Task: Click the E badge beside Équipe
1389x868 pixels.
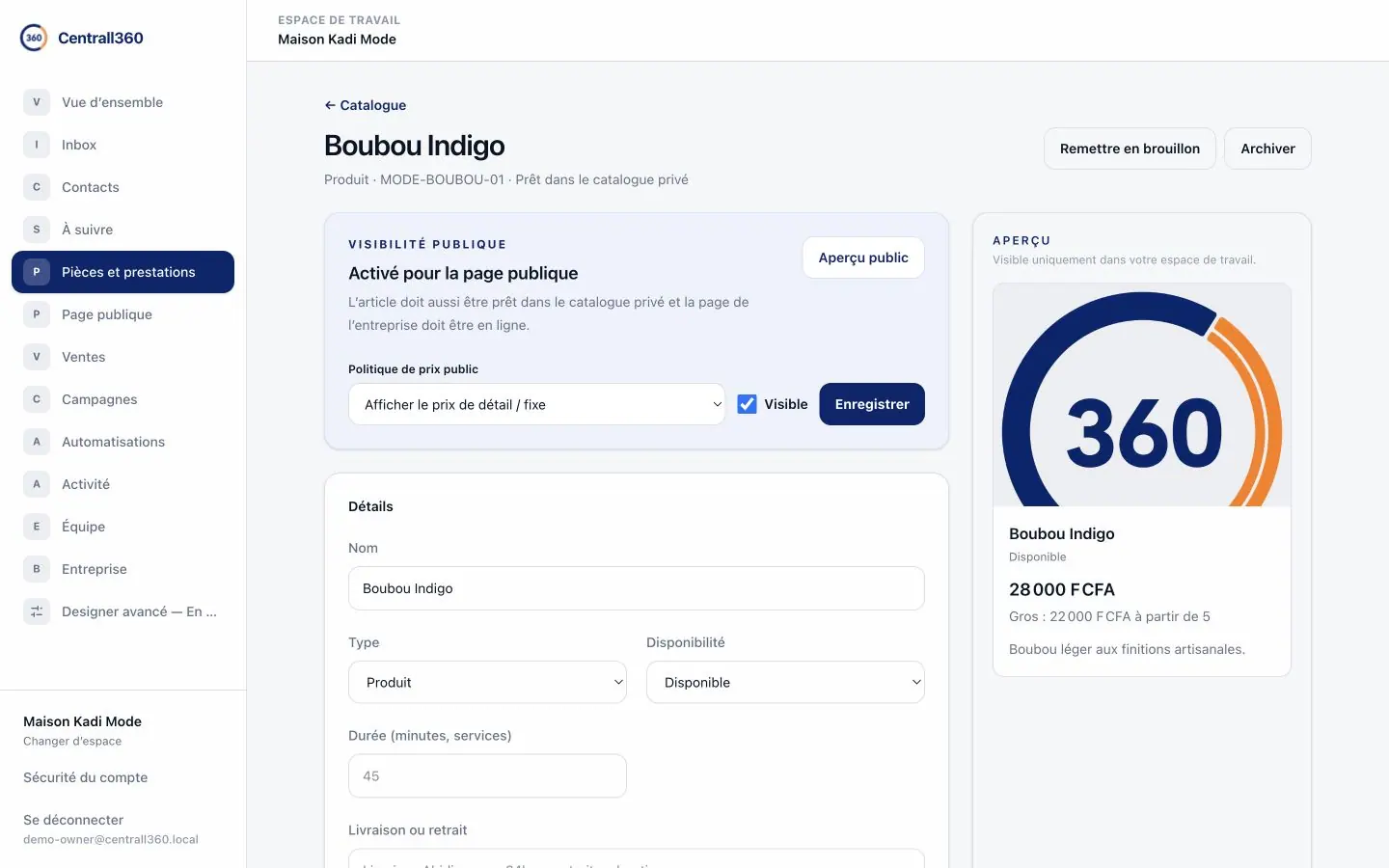Action: coord(37,527)
